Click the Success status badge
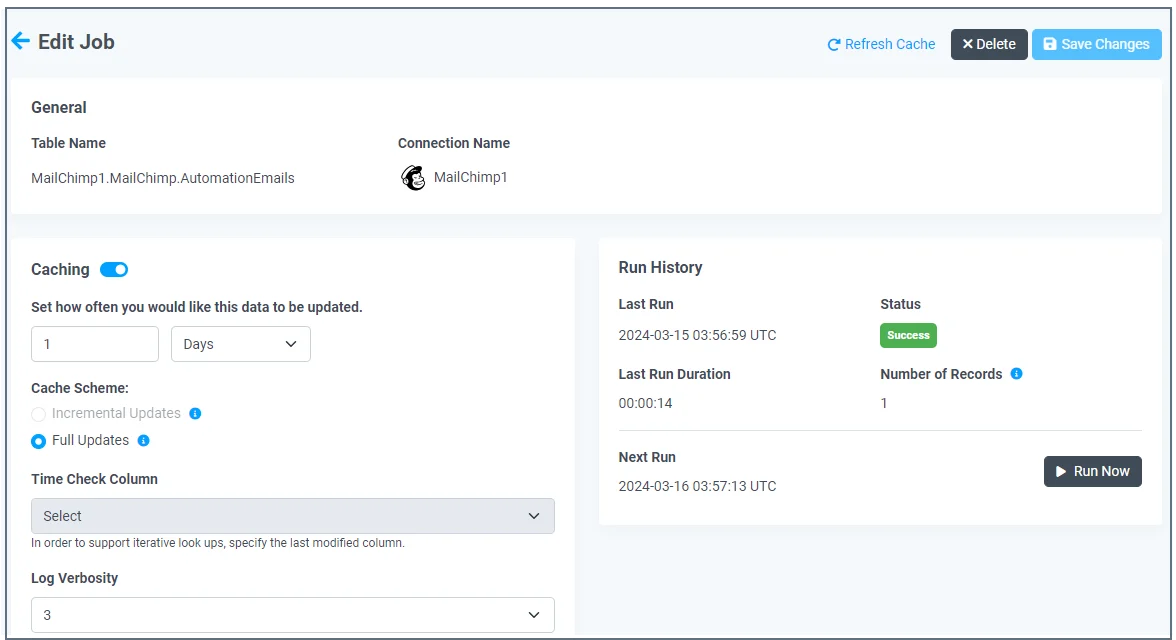Viewport: 1176px width, 640px height. (908, 335)
